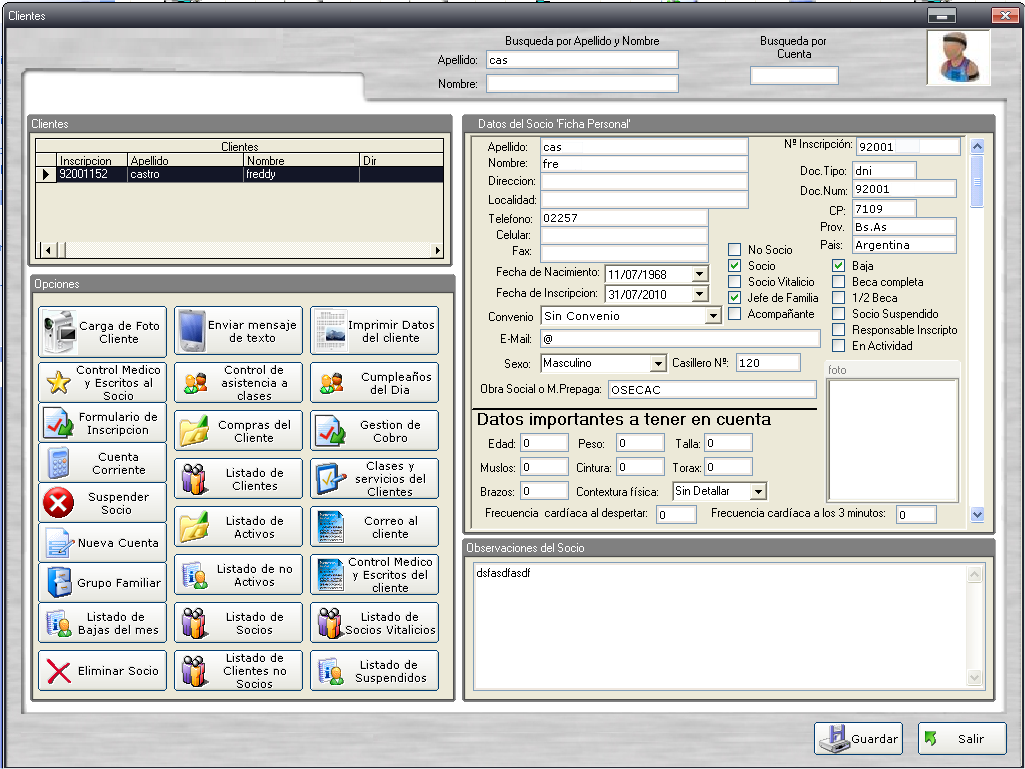Open Listado de Socios Vitalicios
This screenshot has height=769, width=1025.
click(375, 623)
